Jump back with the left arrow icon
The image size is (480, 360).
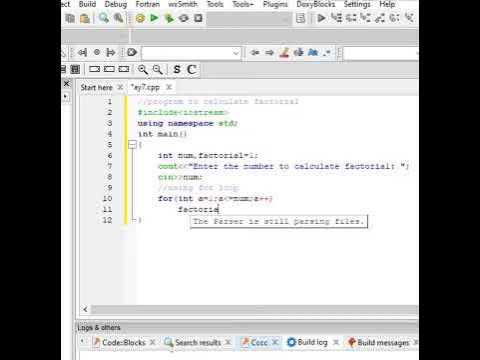click(x=255, y=53)
